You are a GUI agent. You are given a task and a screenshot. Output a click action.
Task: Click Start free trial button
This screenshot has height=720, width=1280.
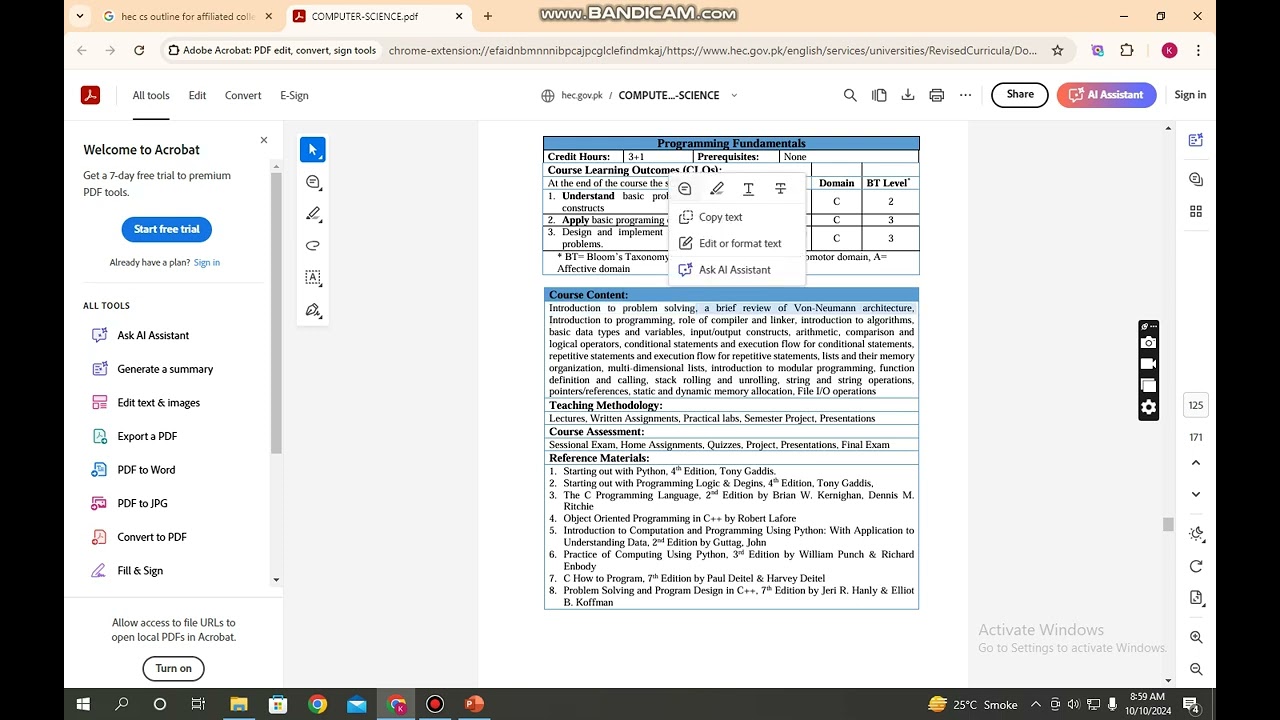167,229
